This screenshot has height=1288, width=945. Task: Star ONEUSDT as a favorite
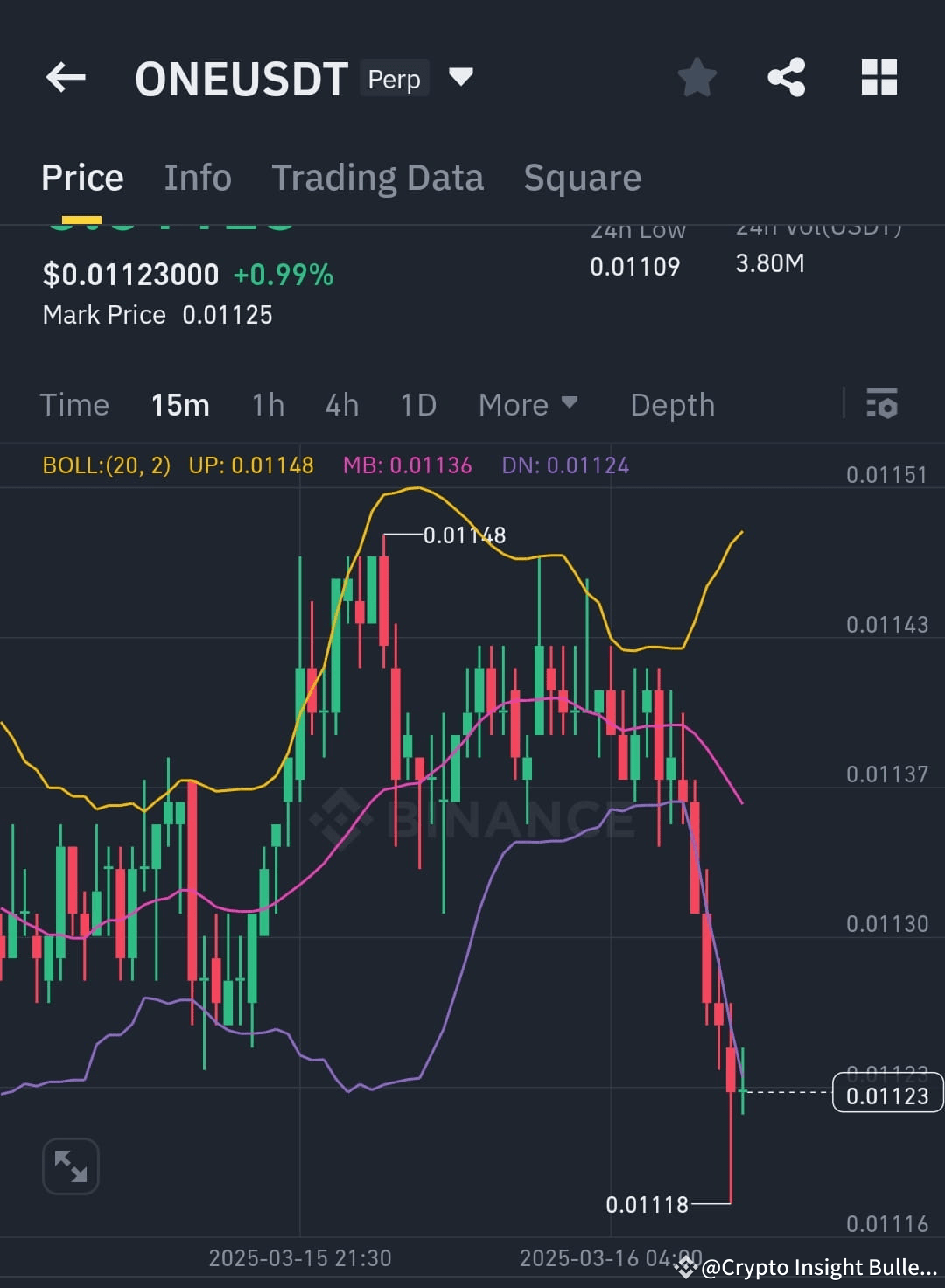[697, 78]
